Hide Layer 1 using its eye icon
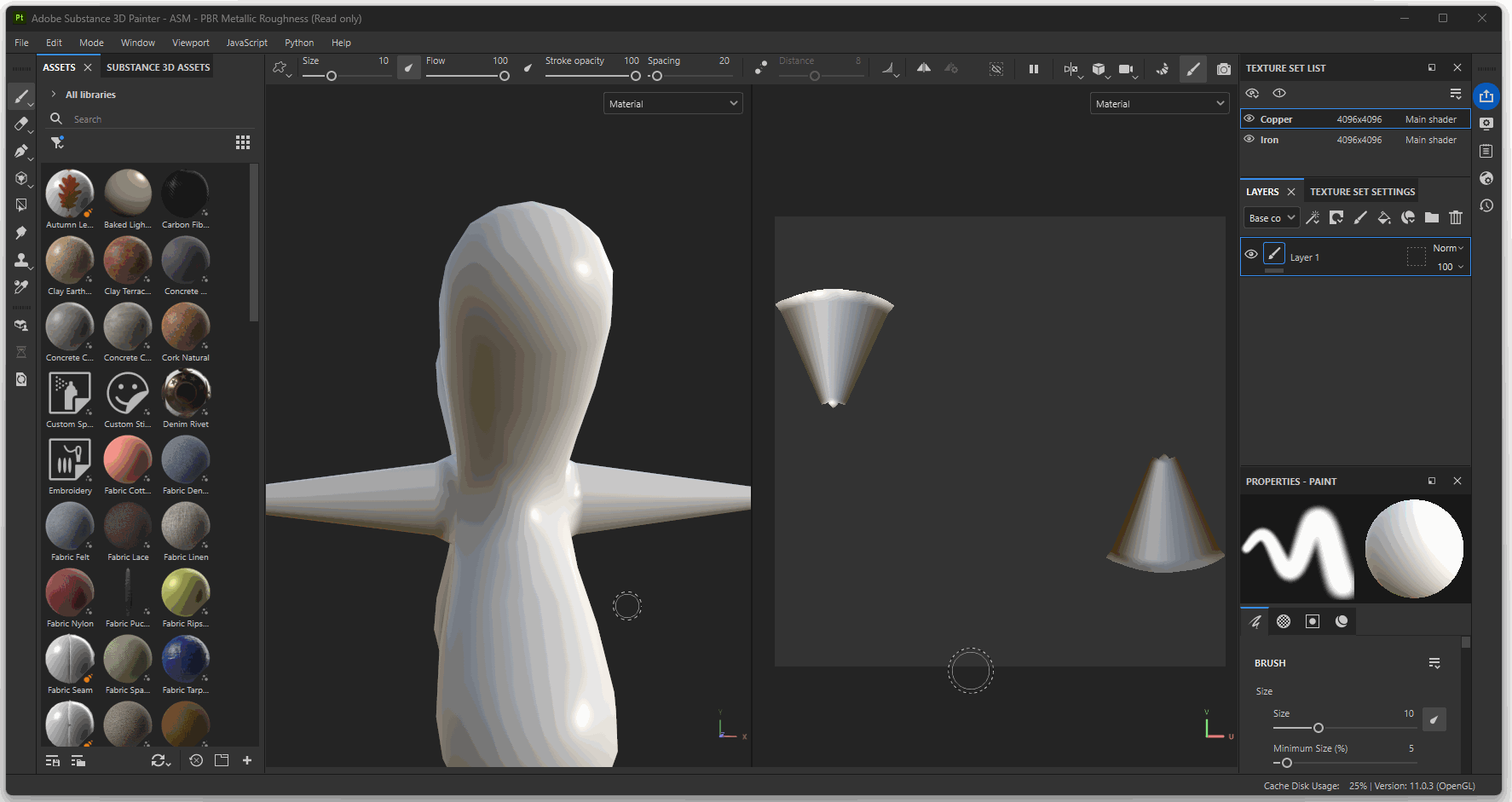 1250,255
